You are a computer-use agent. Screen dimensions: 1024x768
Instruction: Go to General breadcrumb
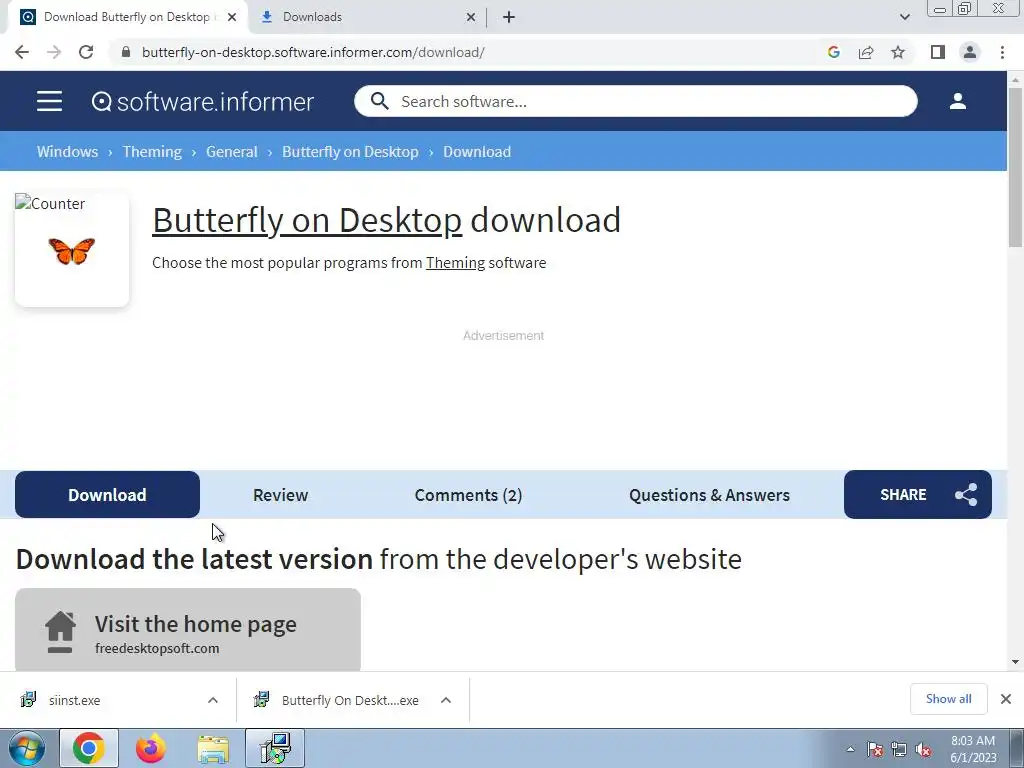tap(232, 152)
